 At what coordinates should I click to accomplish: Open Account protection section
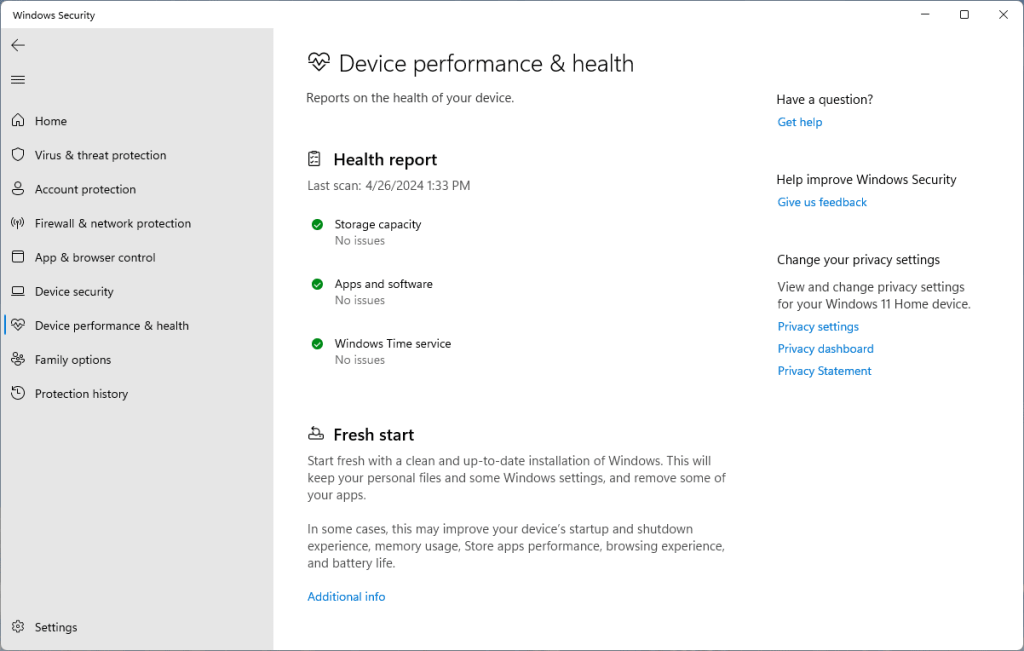click(x=86, y=189)
